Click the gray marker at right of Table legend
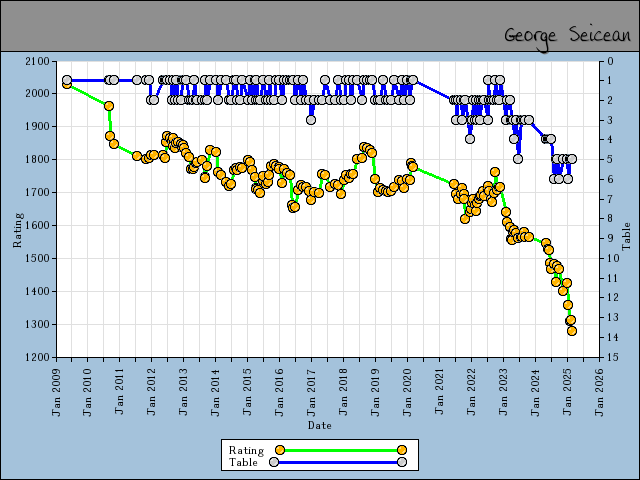Viewport: 640px width, 480px height. click(x=402, y=462)
